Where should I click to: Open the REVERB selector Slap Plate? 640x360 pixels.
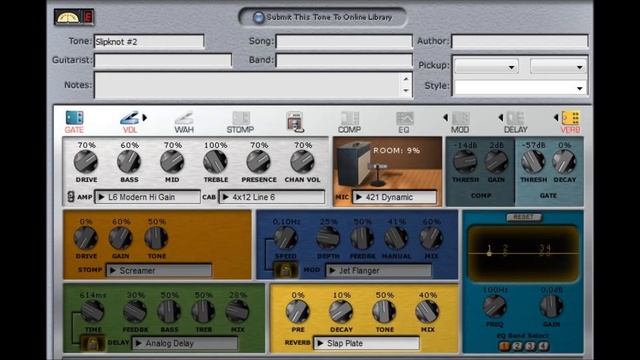(366, 343)
